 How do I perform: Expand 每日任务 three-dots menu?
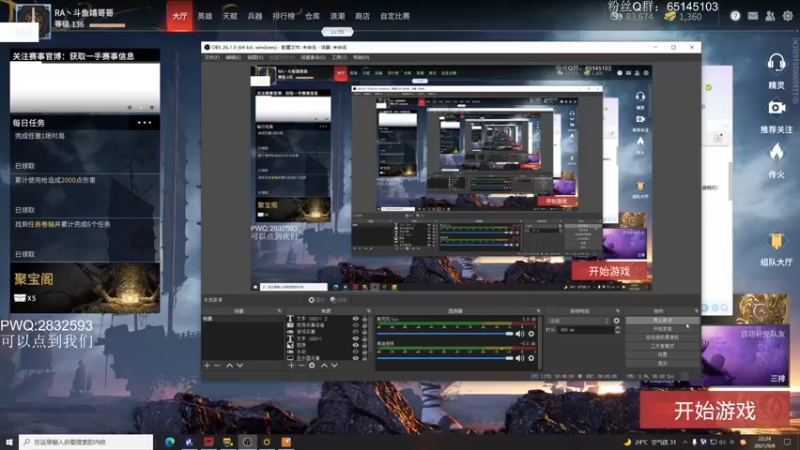click(x=144, y=122)
